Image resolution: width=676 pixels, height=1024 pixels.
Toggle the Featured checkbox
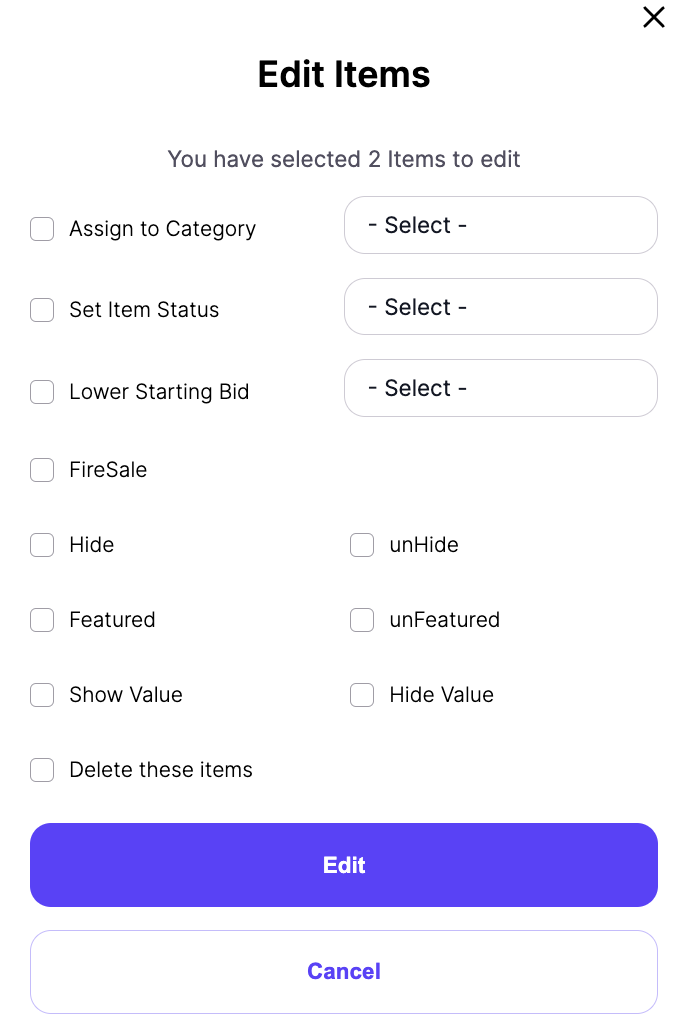(42, 620)
